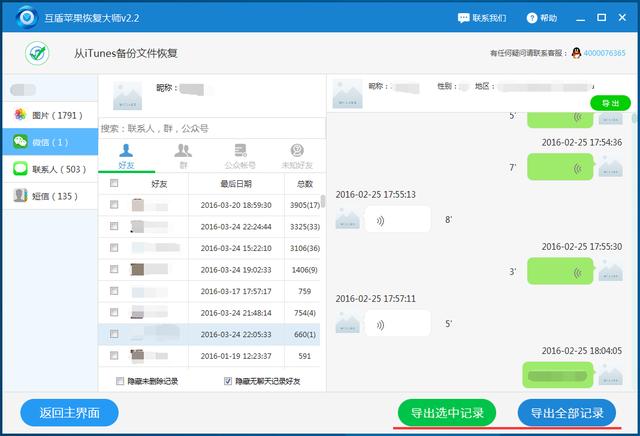The width and height of the screenshot is (640, 436).
Task: Open the 帮助 help icon
Action: click(531, 18)
